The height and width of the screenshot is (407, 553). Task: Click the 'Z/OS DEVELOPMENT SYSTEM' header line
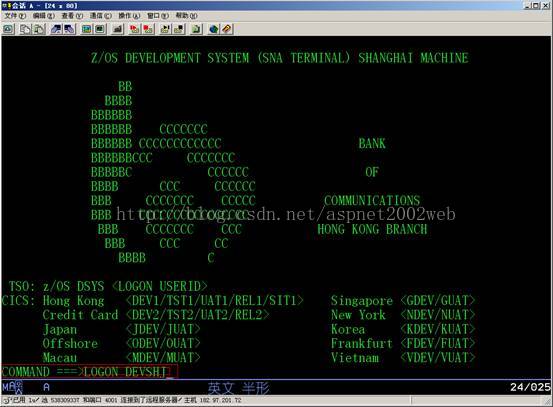tap(170, 58)
